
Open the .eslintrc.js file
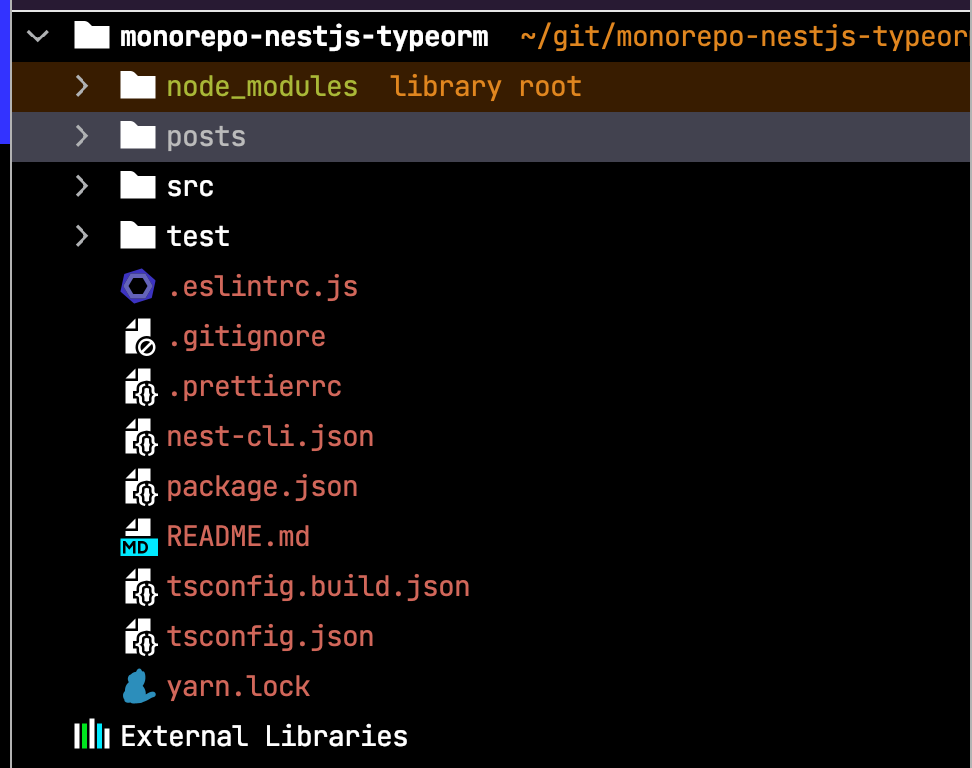[x=263, y=287]
